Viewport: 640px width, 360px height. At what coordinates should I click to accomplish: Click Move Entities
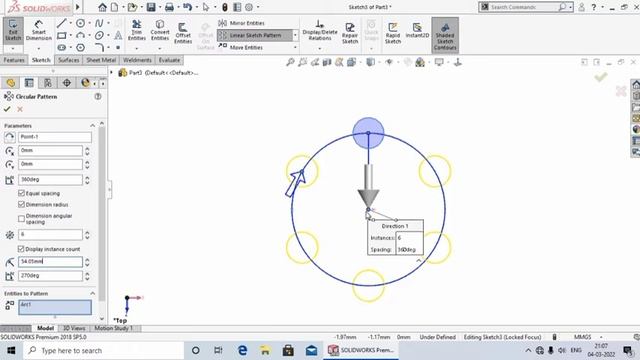pyautogui.click(x=241, y=47)
